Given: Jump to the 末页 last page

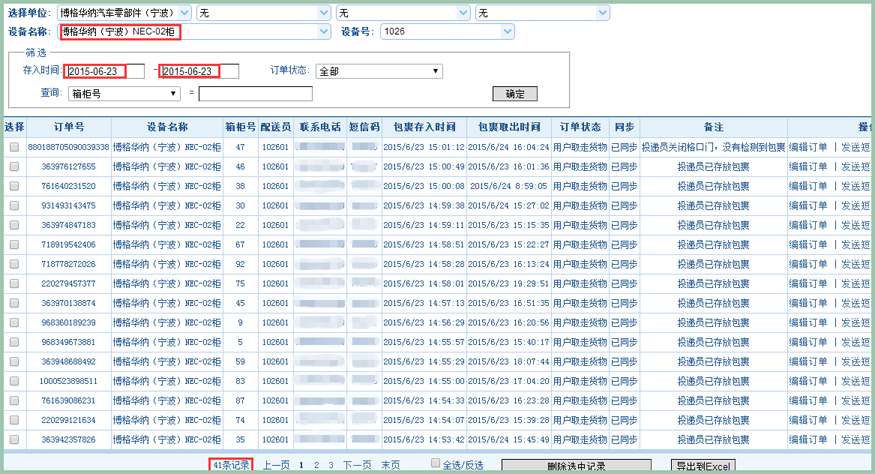Looking at the screenshot, I should click(x=390, y=465).
